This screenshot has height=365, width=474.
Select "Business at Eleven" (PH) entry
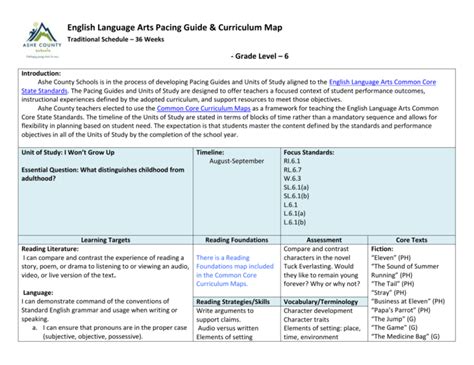[408, 301]
